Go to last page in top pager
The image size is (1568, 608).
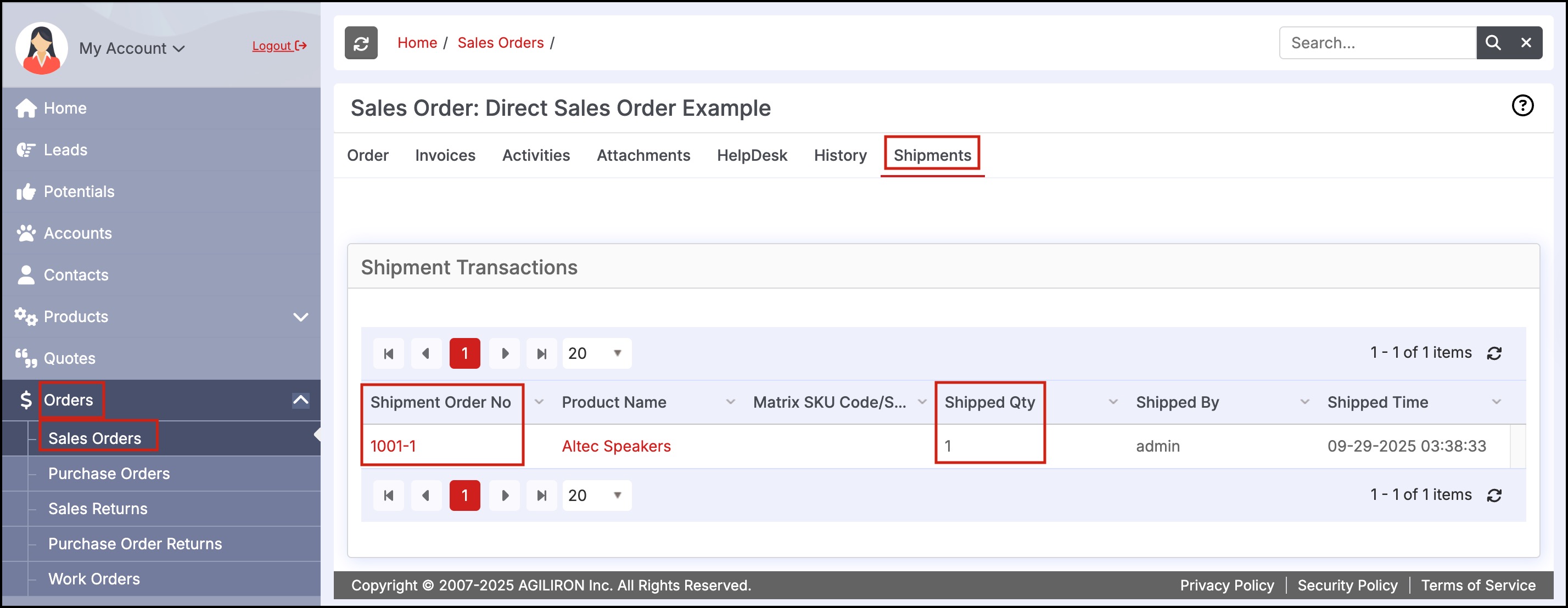541,353
